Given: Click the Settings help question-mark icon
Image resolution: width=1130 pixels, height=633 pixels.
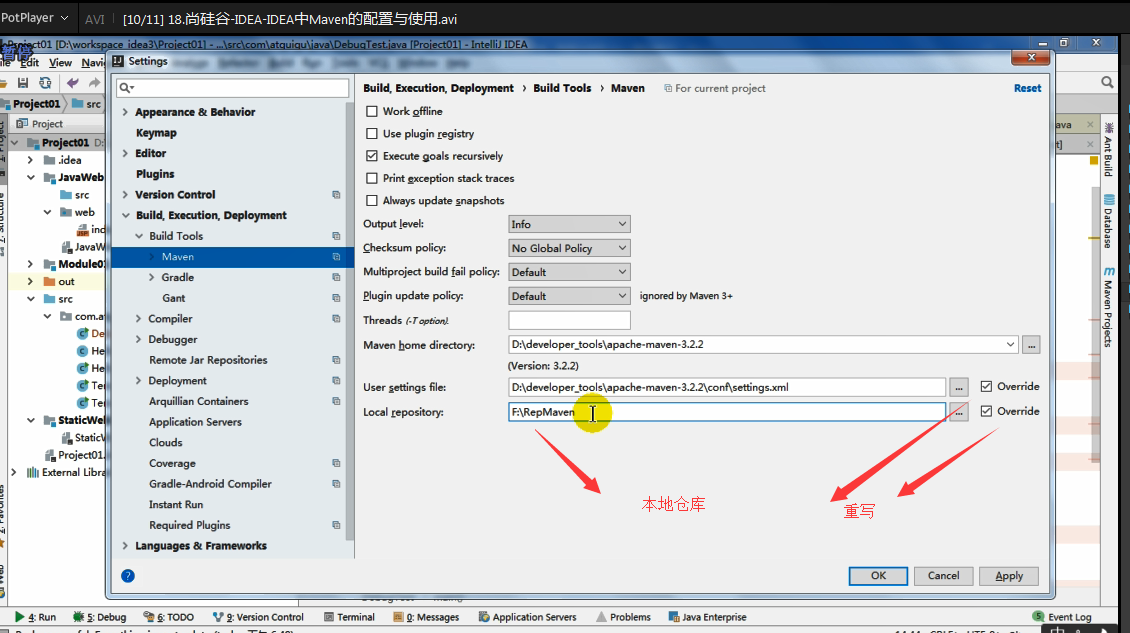Looking at the screenshot, I should tap(128, 575).
